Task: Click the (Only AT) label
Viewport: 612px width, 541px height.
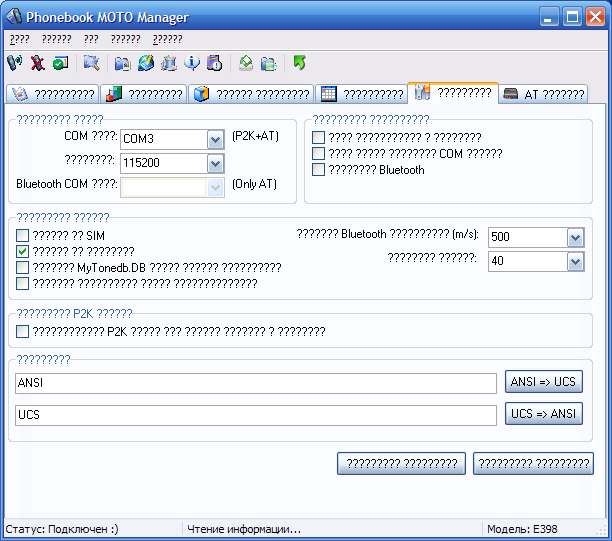Action: [x=254, y=184]
